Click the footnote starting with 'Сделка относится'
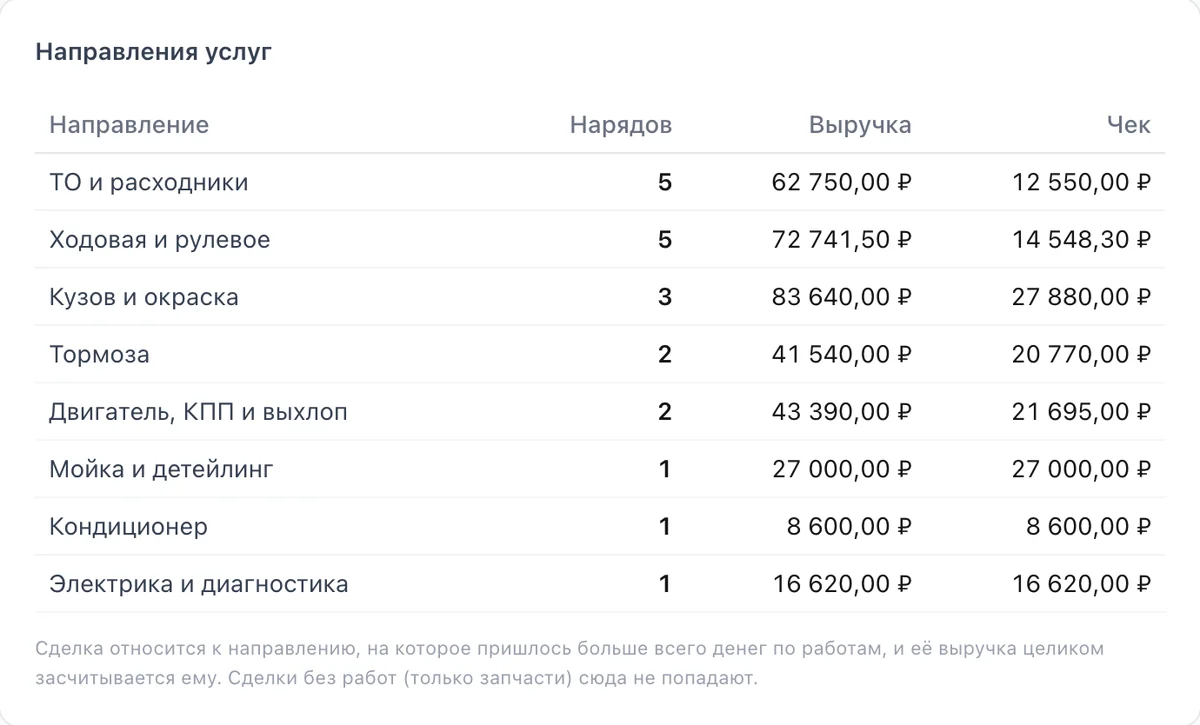The image size is (1200, 725). [x=570, y=664]
